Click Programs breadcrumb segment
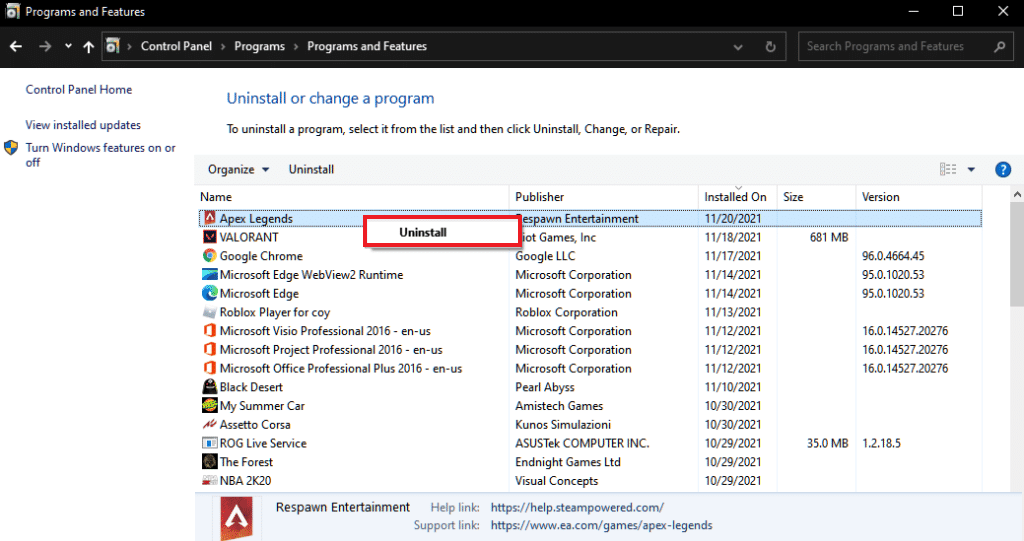This screenshot has height=541, width=1024. coord(259,46)
